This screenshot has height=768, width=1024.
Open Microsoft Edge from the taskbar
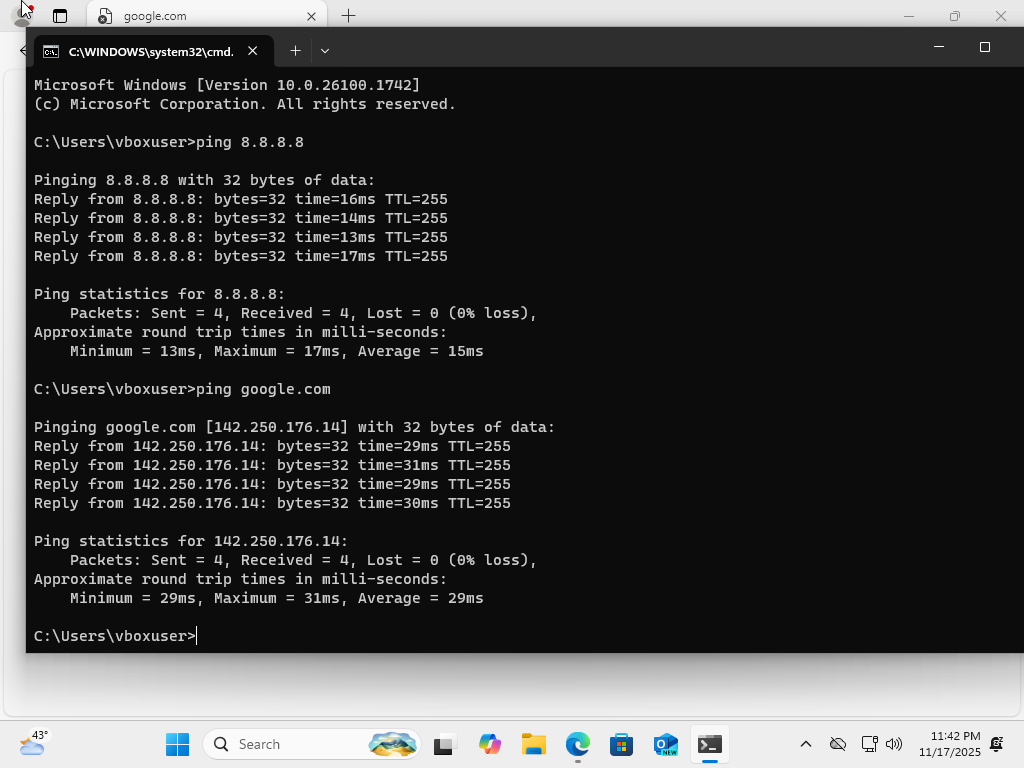click(578, 744)
